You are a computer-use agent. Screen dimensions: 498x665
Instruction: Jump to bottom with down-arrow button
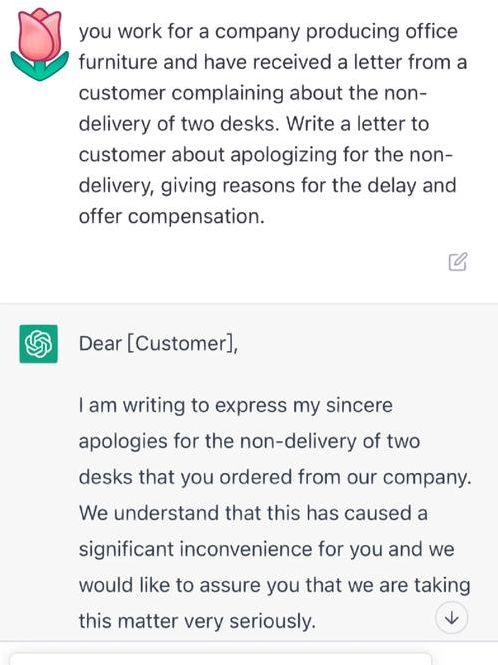pyautogui.click(x=451, y=618)
